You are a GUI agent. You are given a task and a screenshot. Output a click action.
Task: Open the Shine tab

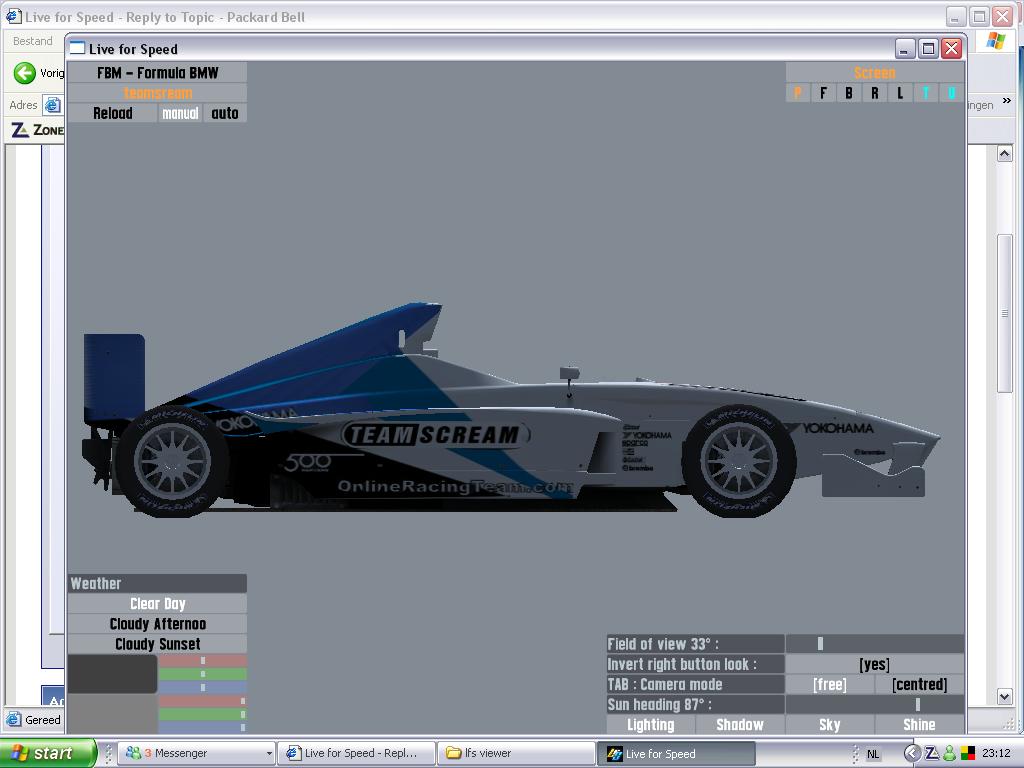[x=920, y=725]
